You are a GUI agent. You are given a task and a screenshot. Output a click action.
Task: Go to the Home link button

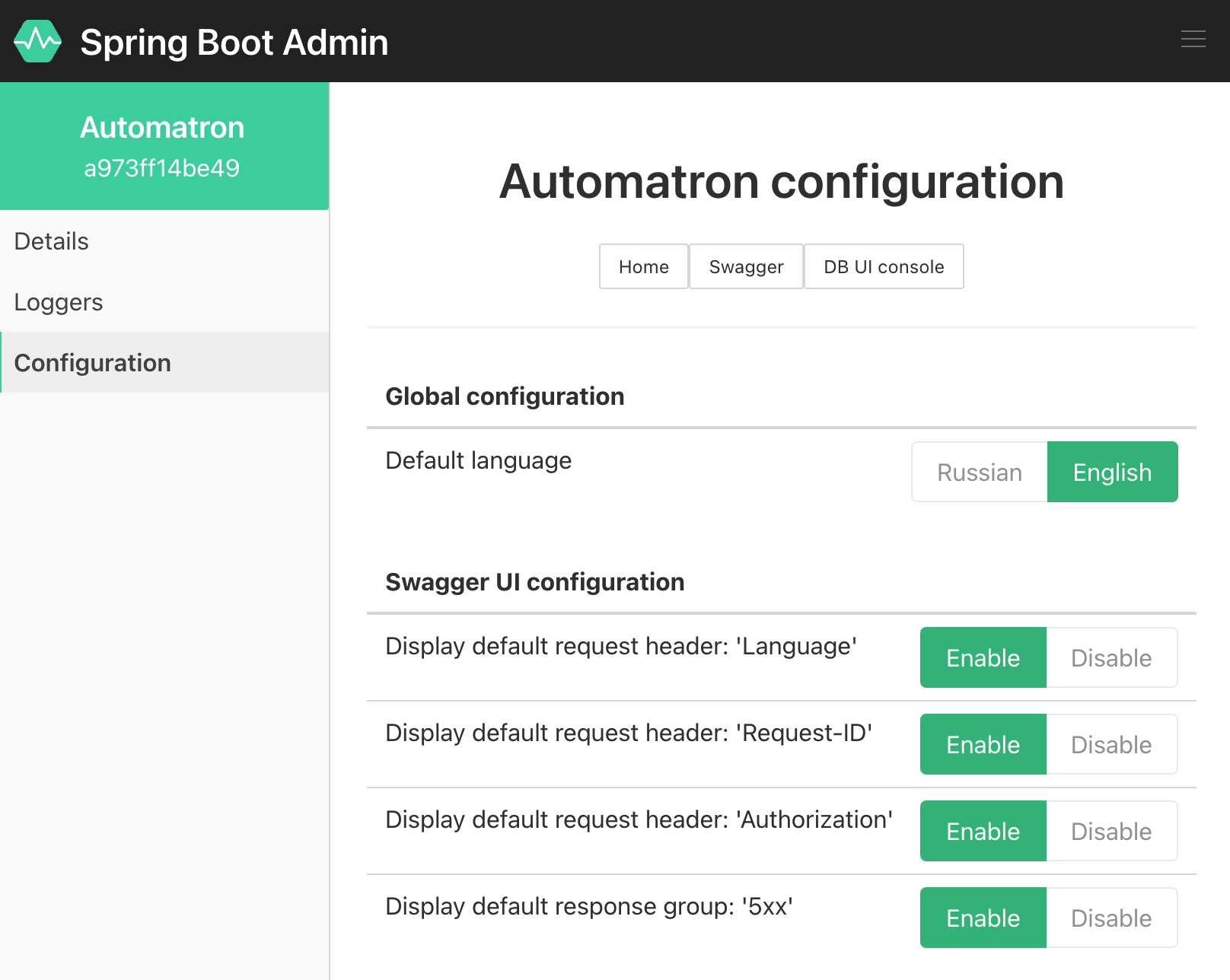(644, 266)
